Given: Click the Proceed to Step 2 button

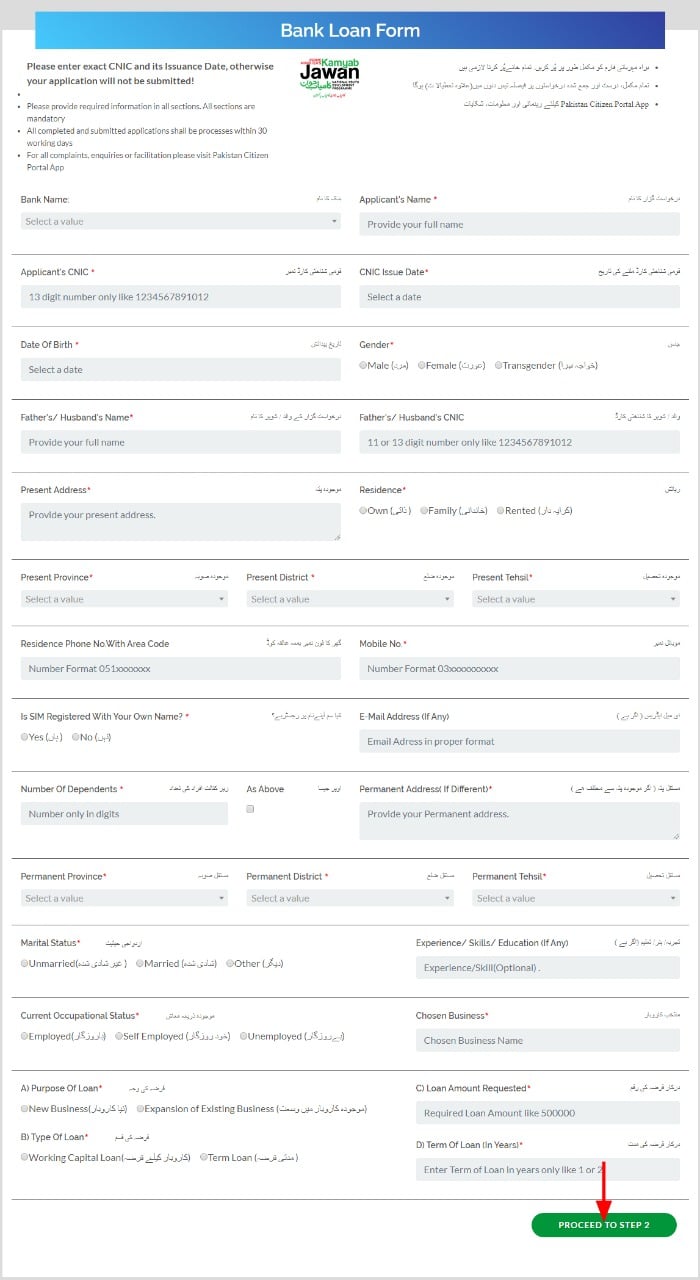Looking at the screenshot, I should [604, 1225].
